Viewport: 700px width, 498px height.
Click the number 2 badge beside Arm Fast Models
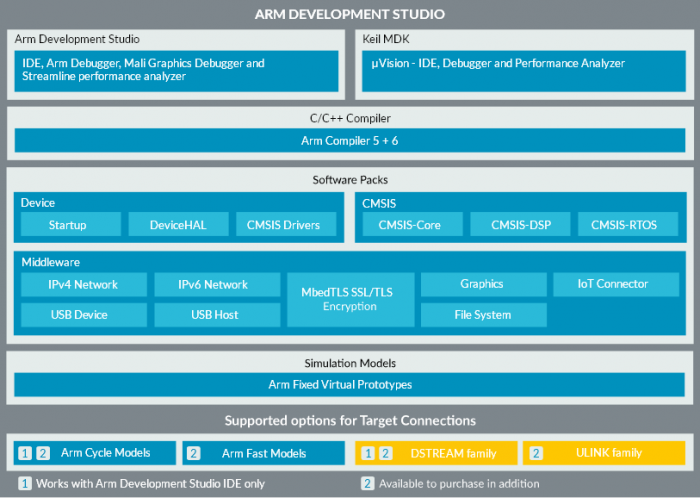[x=194, y=453]
